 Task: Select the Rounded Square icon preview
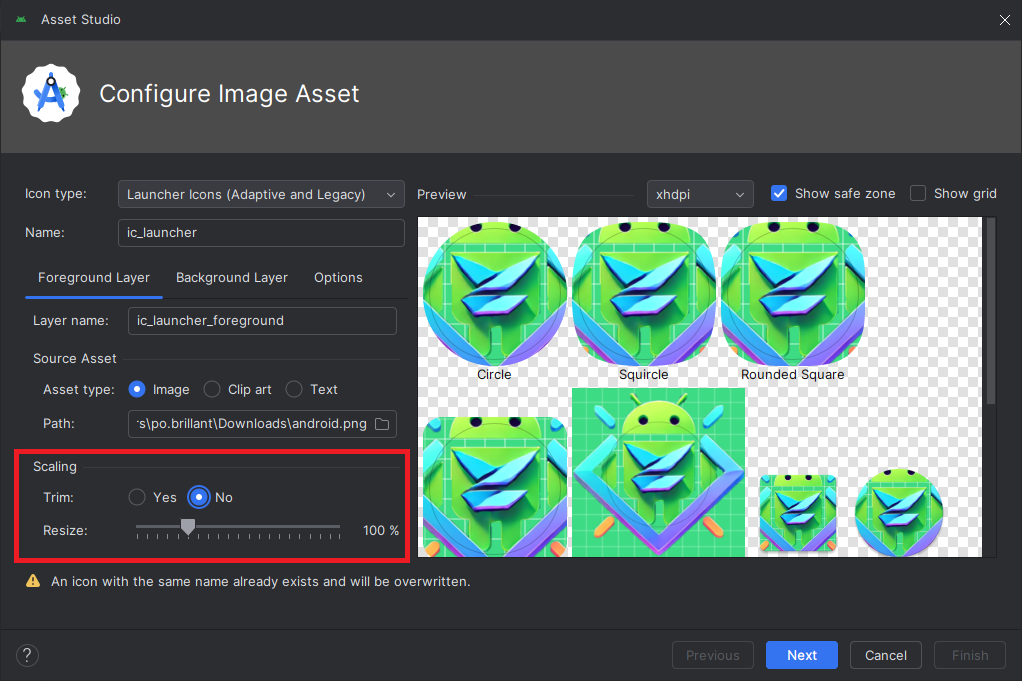793,293
